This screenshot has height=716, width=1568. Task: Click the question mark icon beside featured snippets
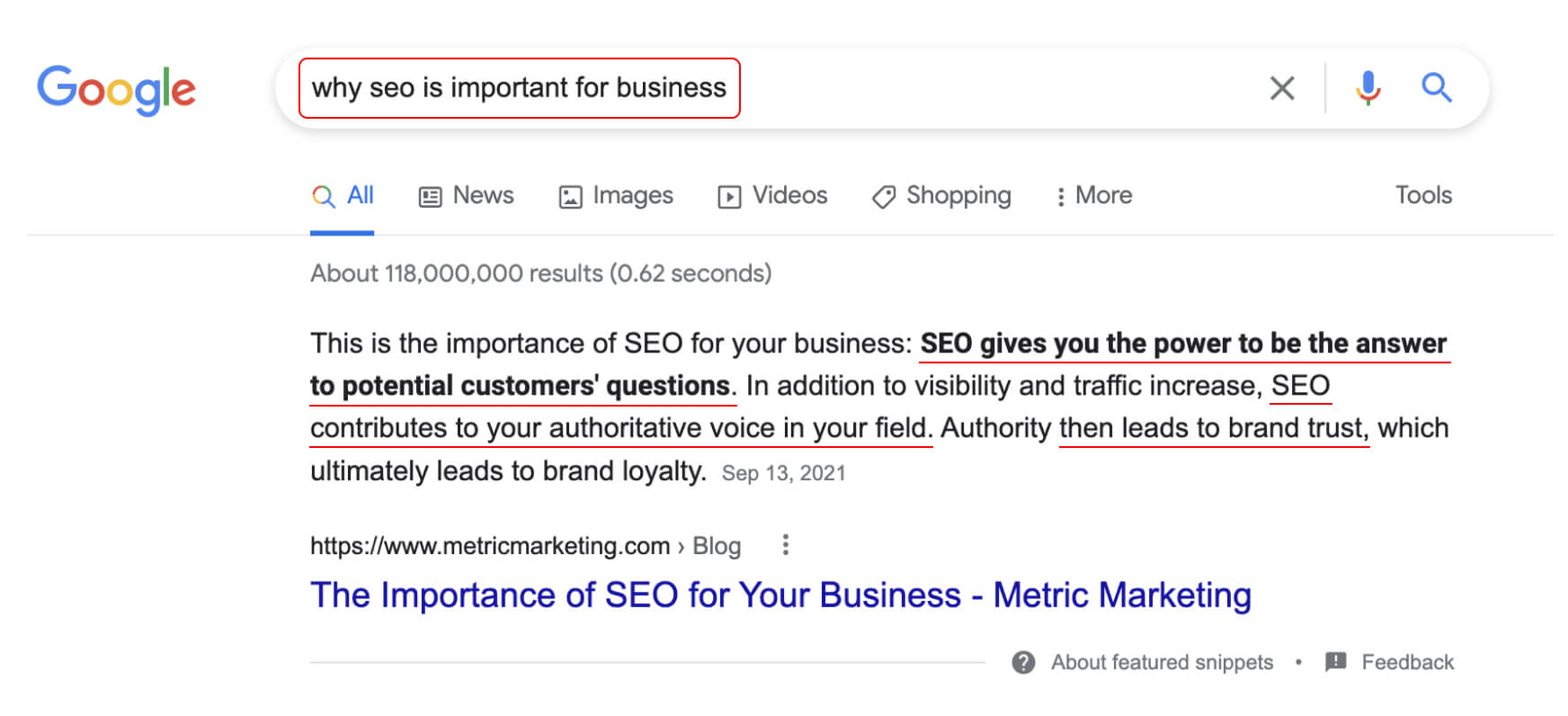pos(1023,663)
